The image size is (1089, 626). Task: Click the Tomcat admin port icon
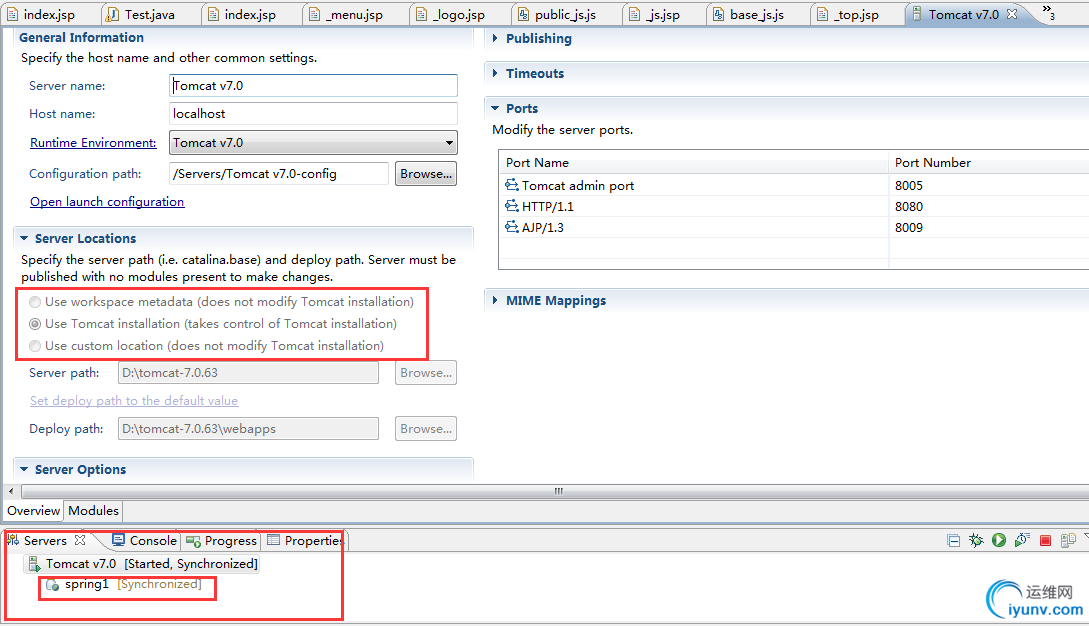(512, 185)
